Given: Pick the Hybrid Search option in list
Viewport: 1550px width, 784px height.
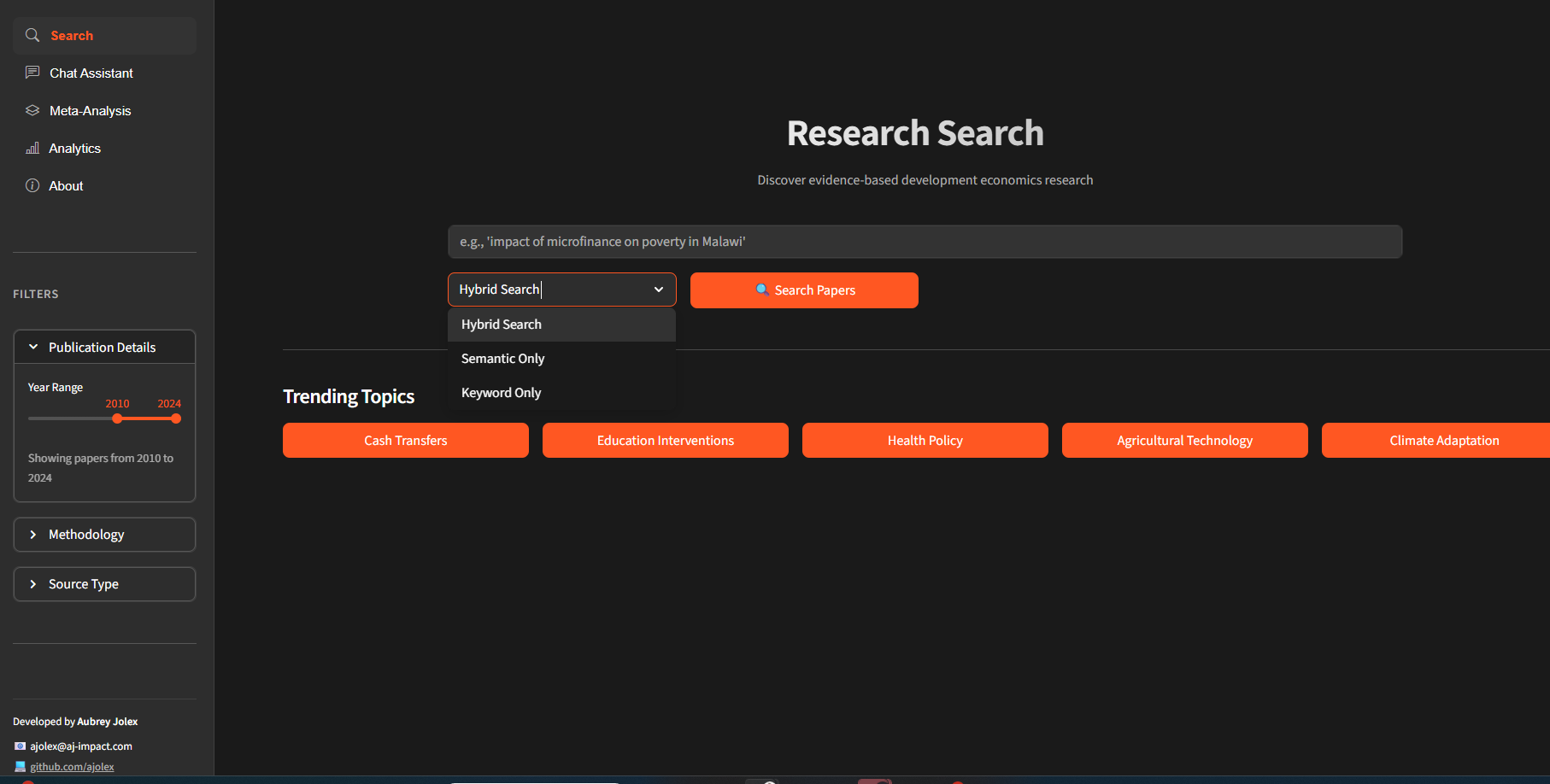Looking at the screenshot, I should click(x=502, y=325).
